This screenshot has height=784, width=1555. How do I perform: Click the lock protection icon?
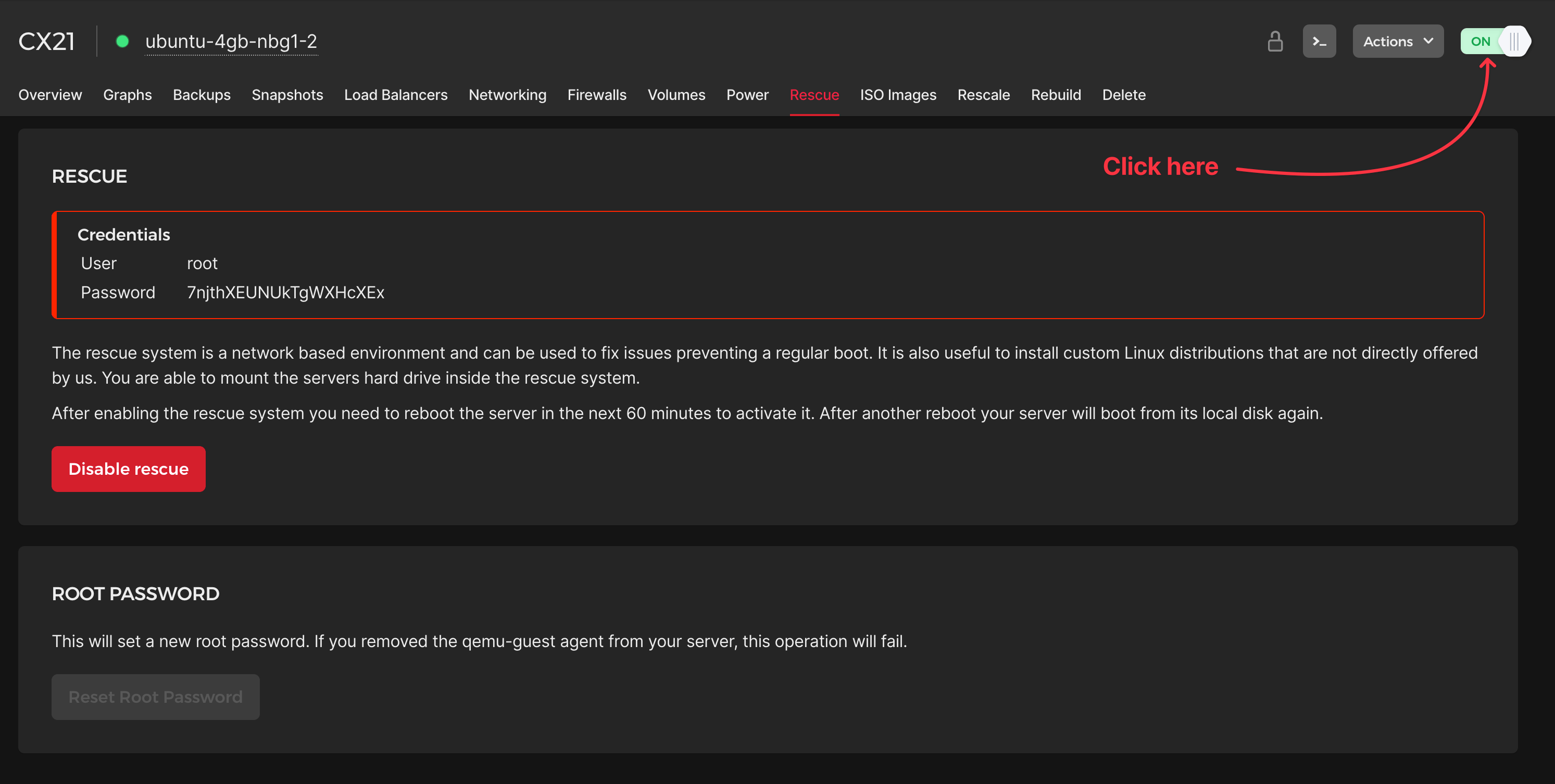tap(1275, 41)
